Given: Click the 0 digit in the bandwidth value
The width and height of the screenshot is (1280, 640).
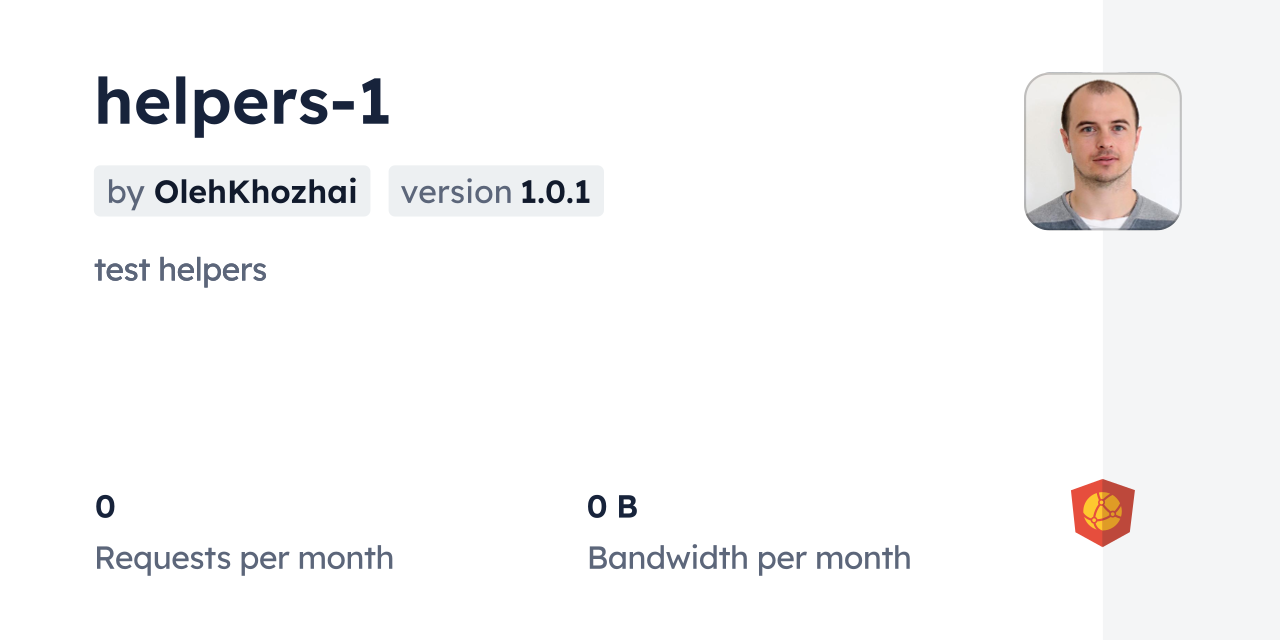Looking at the screenshot, I should coord(597,507).
